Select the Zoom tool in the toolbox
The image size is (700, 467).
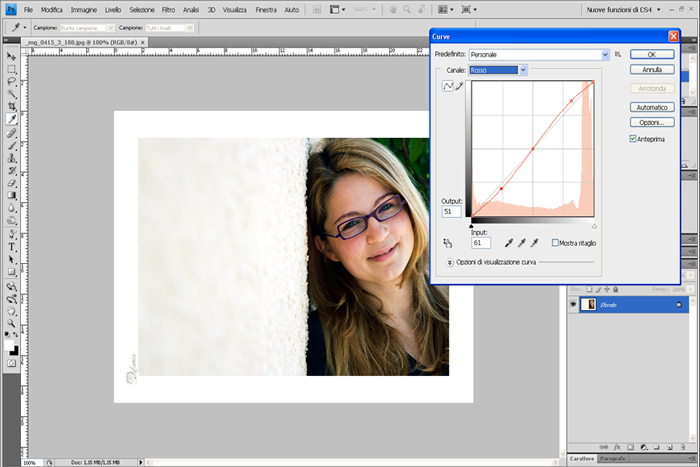click(12, 321)
